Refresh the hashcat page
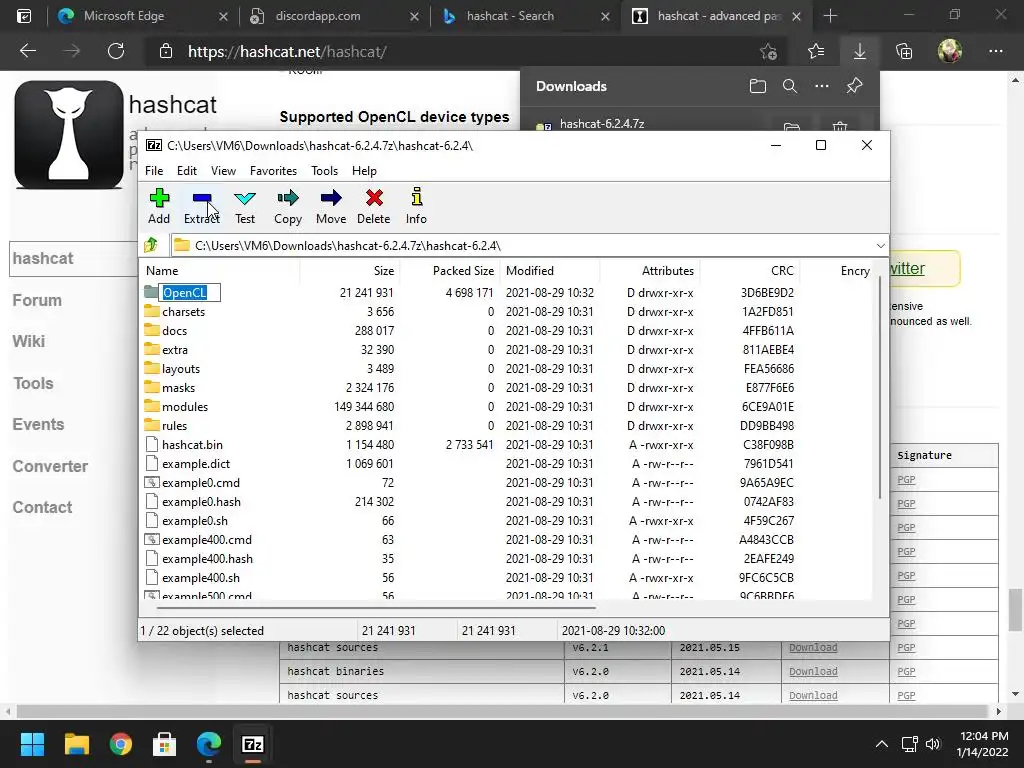 (x=116, y=51)
